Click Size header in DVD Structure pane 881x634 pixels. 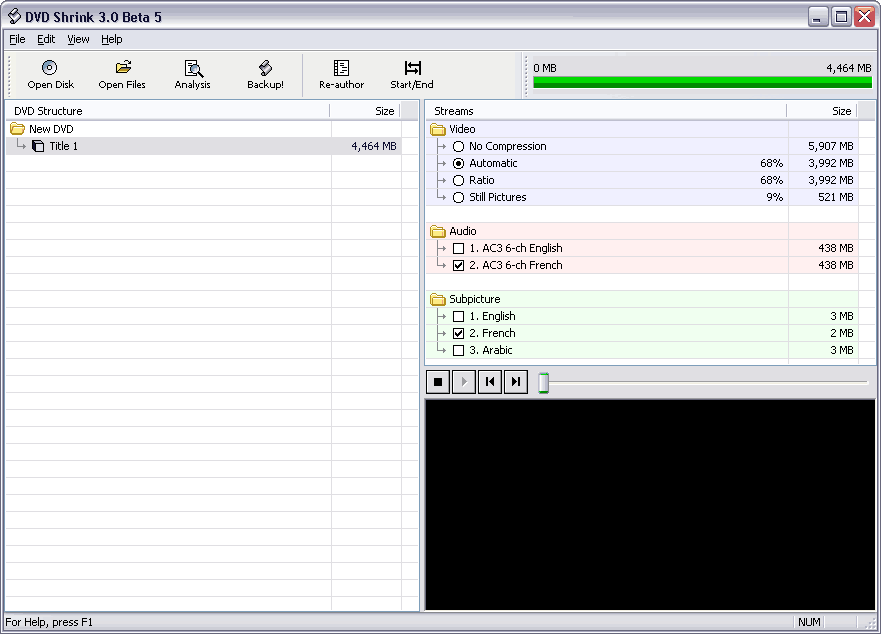coord(365,111)
